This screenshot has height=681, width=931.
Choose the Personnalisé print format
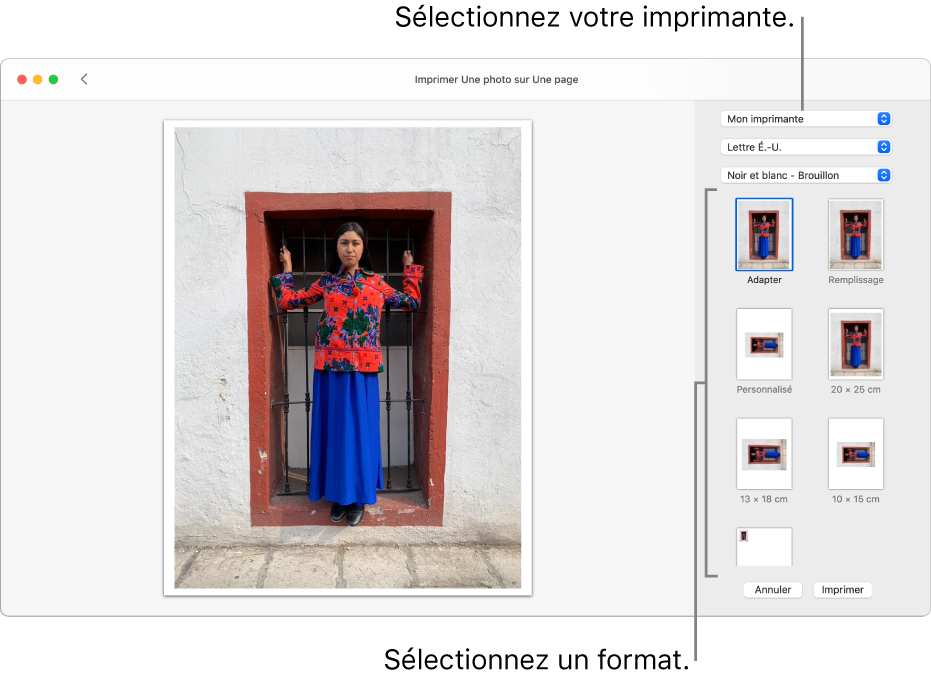(764, 345)
